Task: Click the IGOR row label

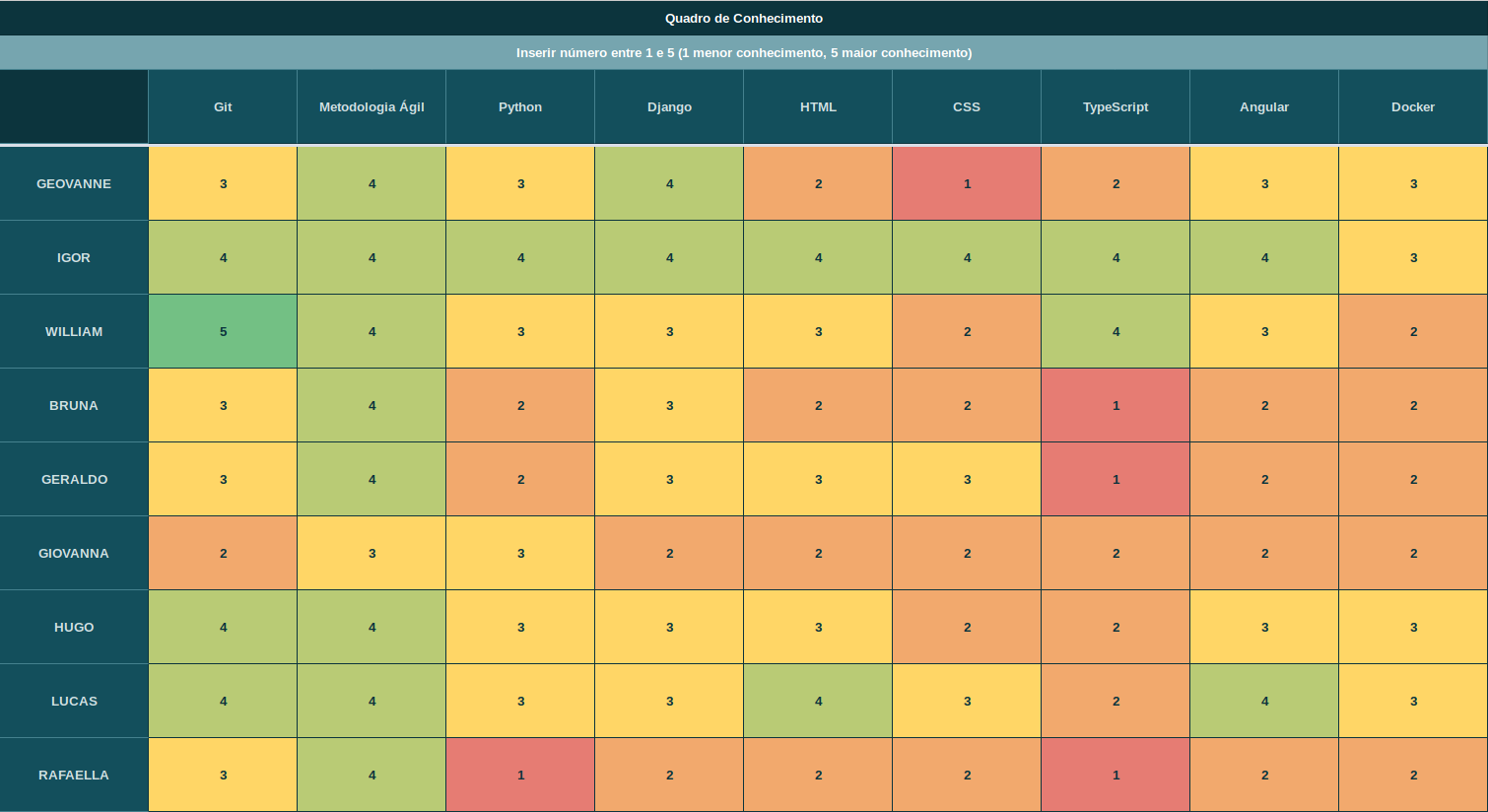Action: [x=74, y=257]
